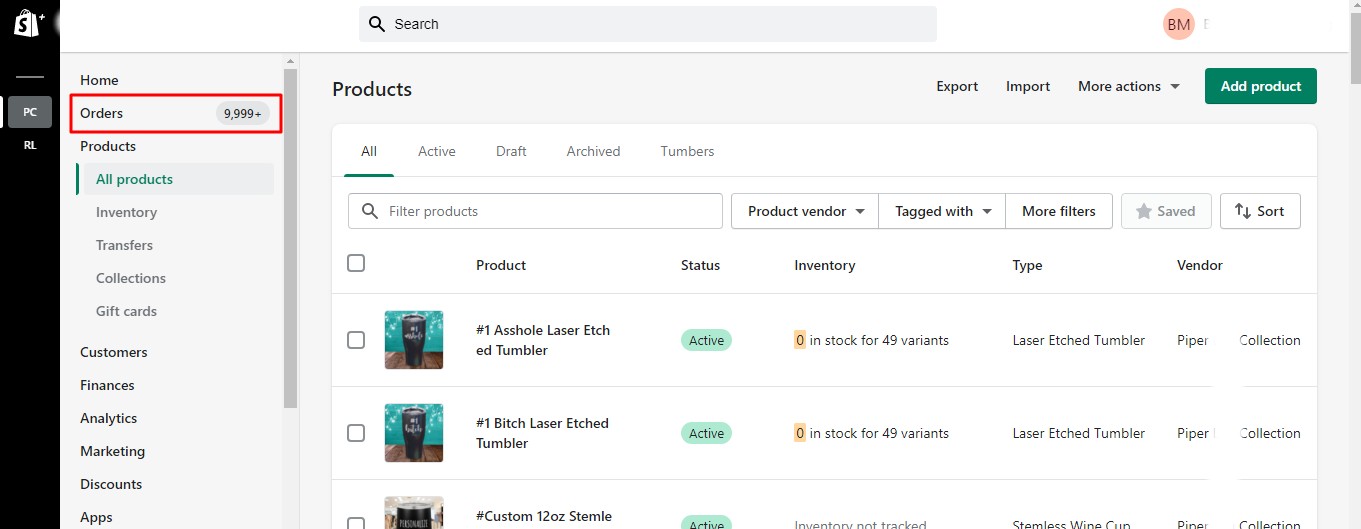The width and height of the screenshot is (1361, 529).
Task: Open #1 Asshole Laser Etched Tumbler product link
Action: pyautogui.click(x=543, y=340)
